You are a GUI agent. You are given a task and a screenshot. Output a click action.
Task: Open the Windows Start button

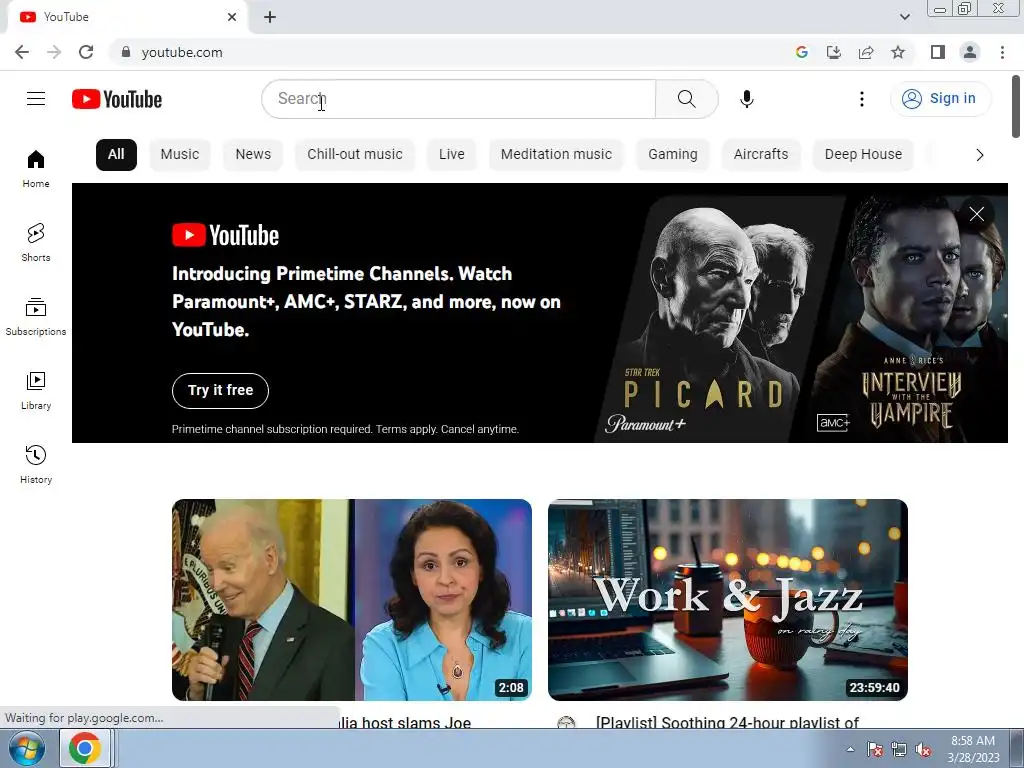click(x=27, y=748)
